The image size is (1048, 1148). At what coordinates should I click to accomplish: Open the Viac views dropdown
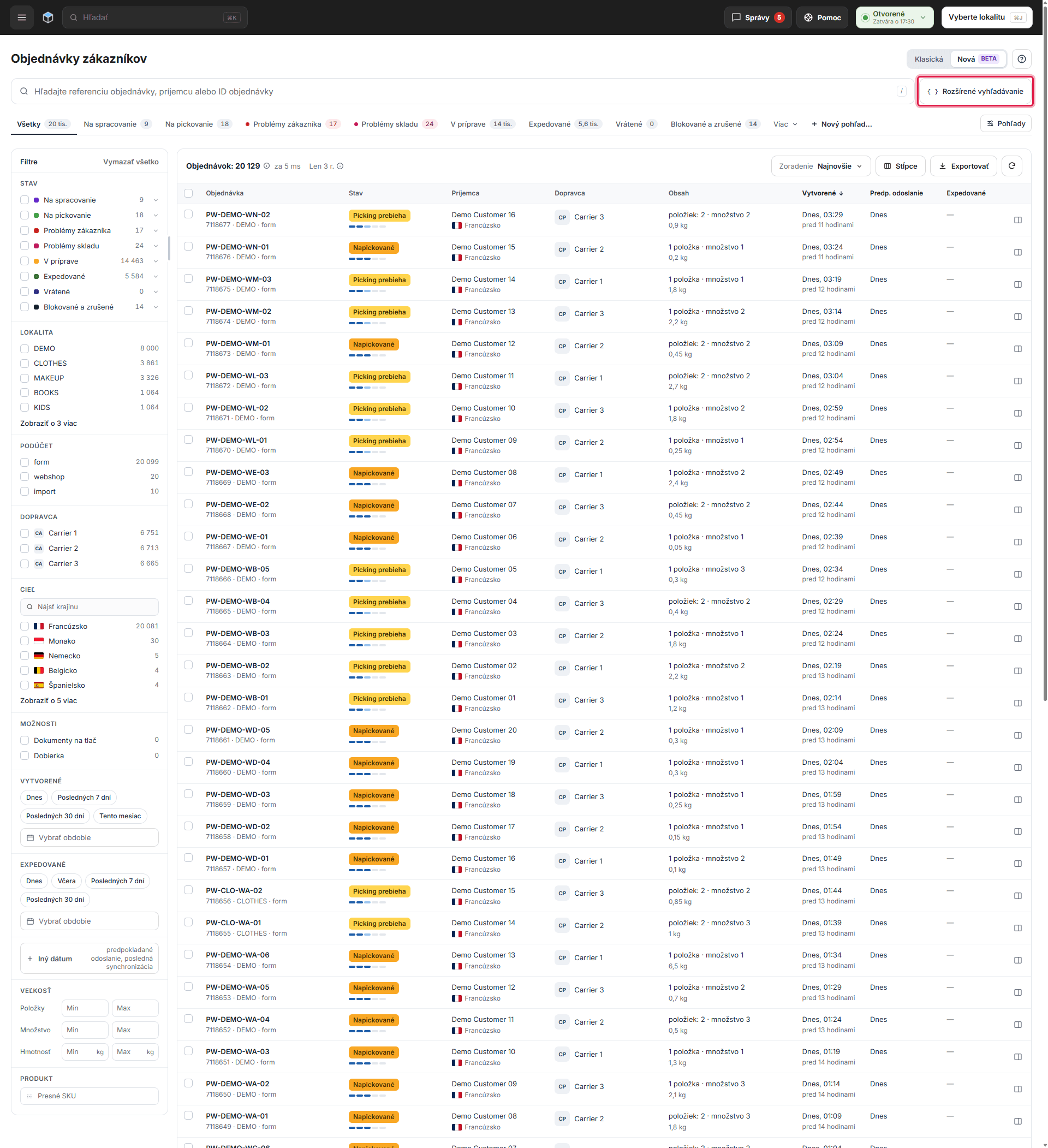pos(785,124)
